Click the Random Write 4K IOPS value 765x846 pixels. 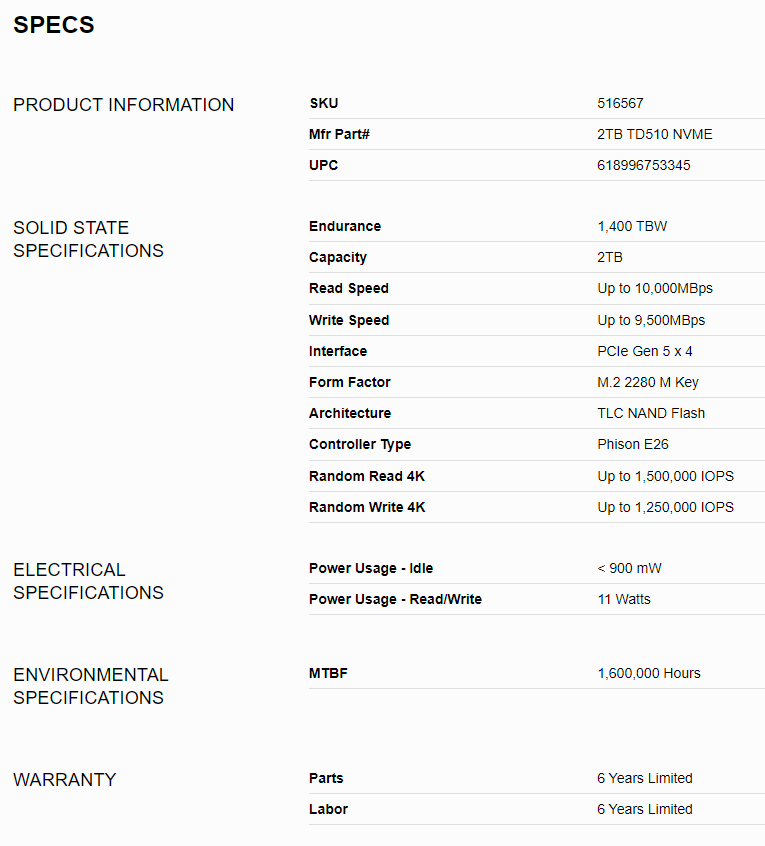(665, 507)
